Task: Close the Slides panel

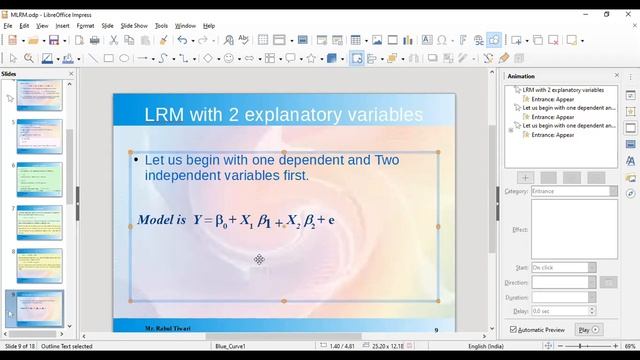Action: pos(71,74)
